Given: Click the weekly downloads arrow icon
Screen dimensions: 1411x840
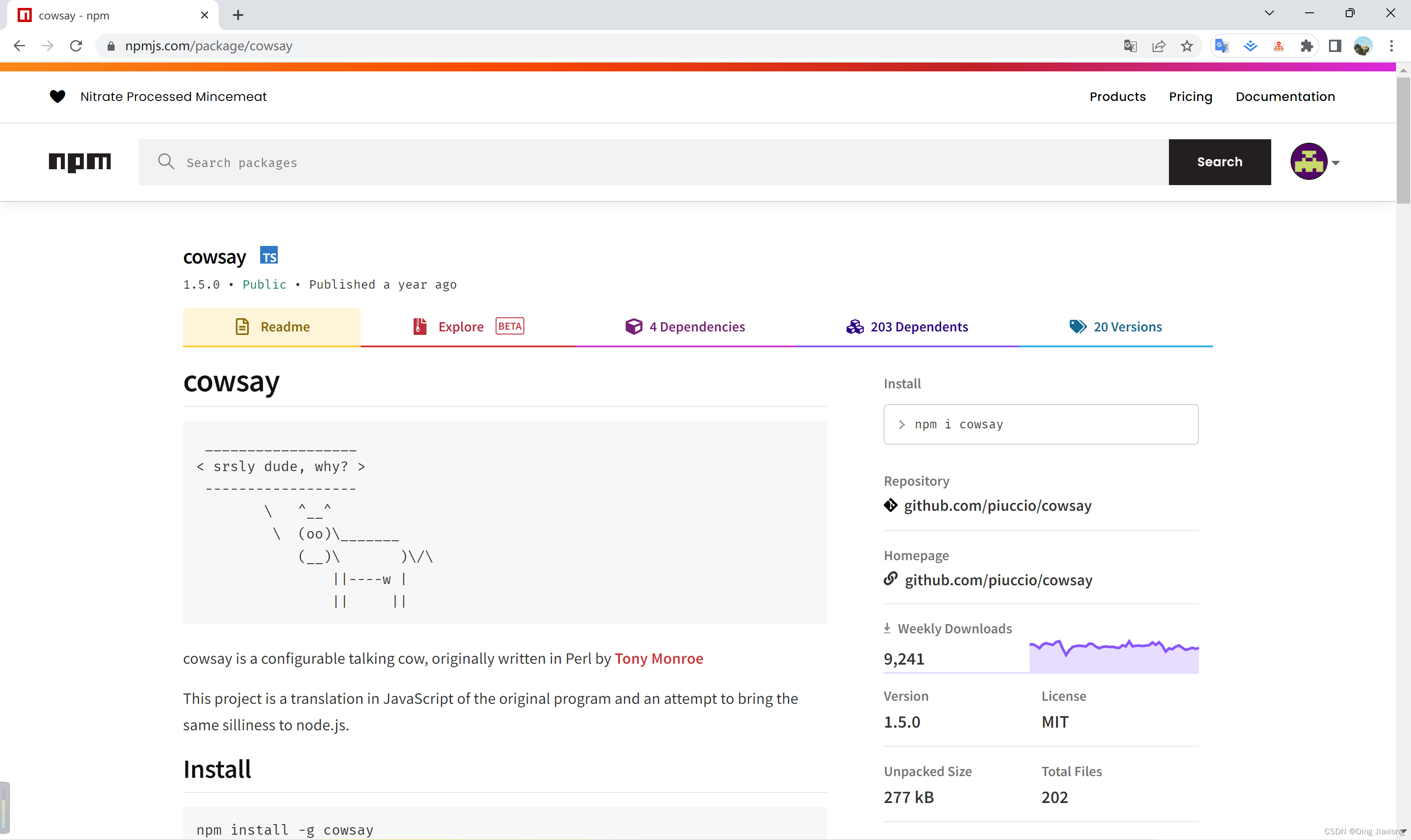Looking at the screenshot, I should [x=887, y=628].
